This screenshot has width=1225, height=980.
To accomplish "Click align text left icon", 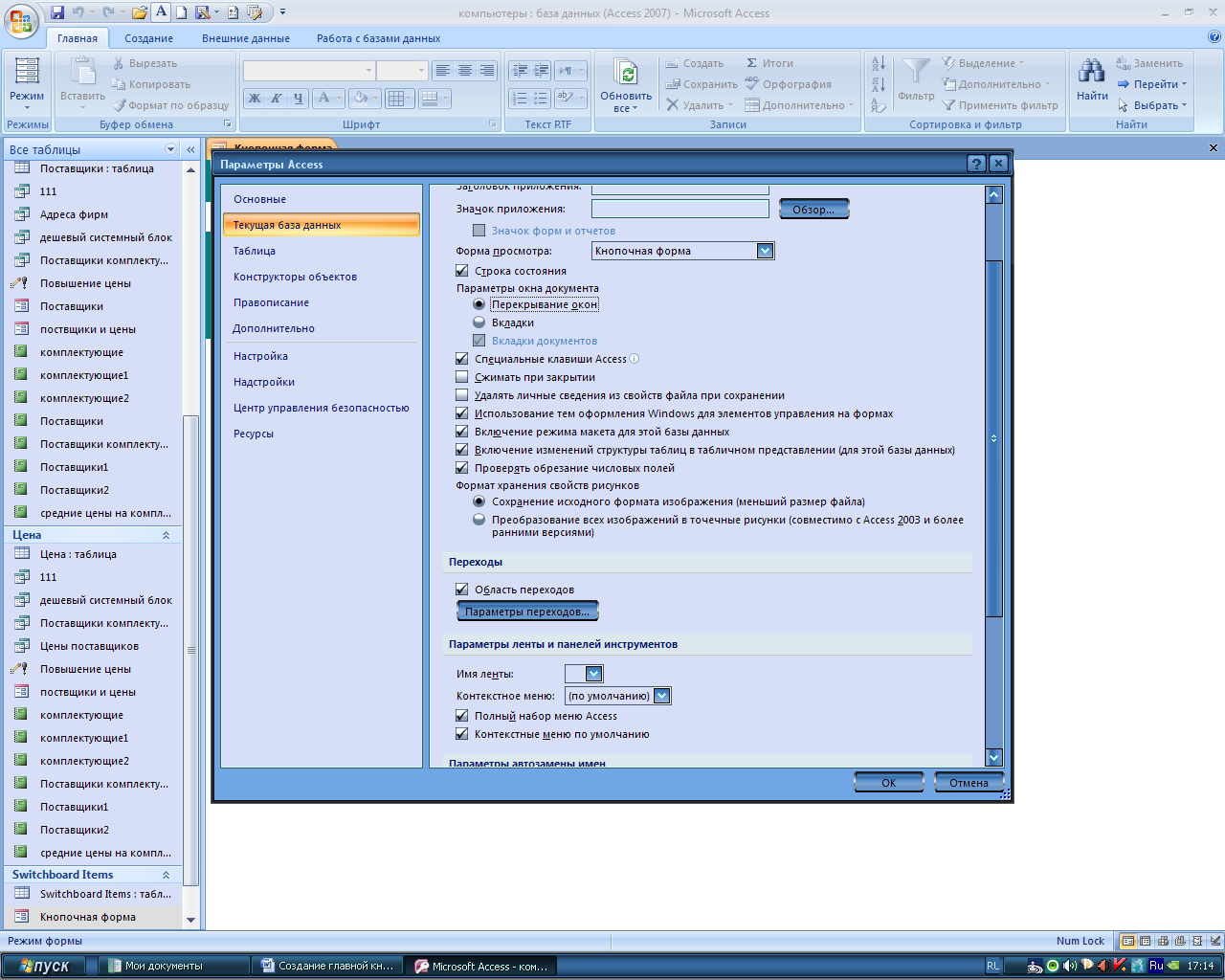I will [x=442, y=71].
